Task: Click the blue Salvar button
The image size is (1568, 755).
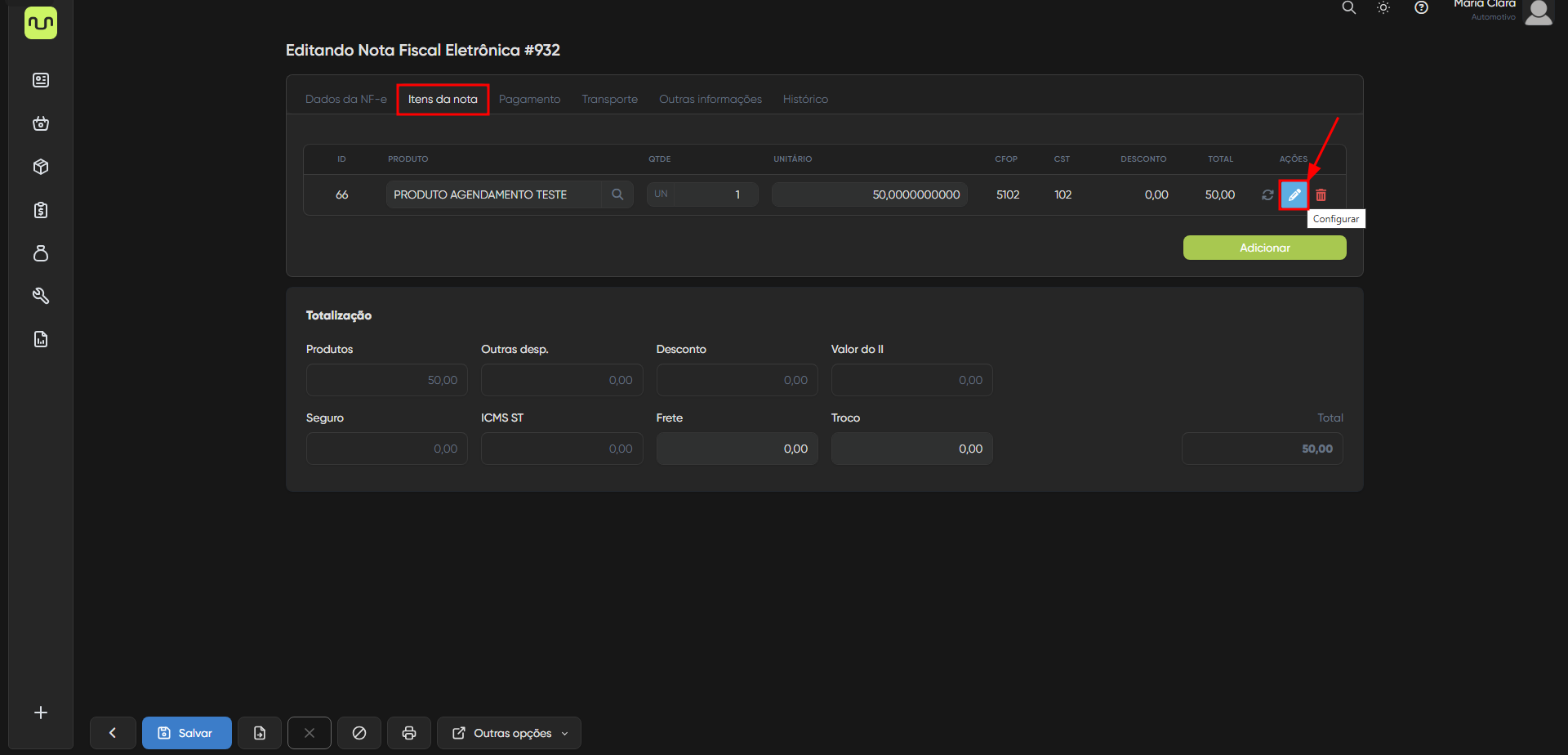Action: [x=187, y=733]
